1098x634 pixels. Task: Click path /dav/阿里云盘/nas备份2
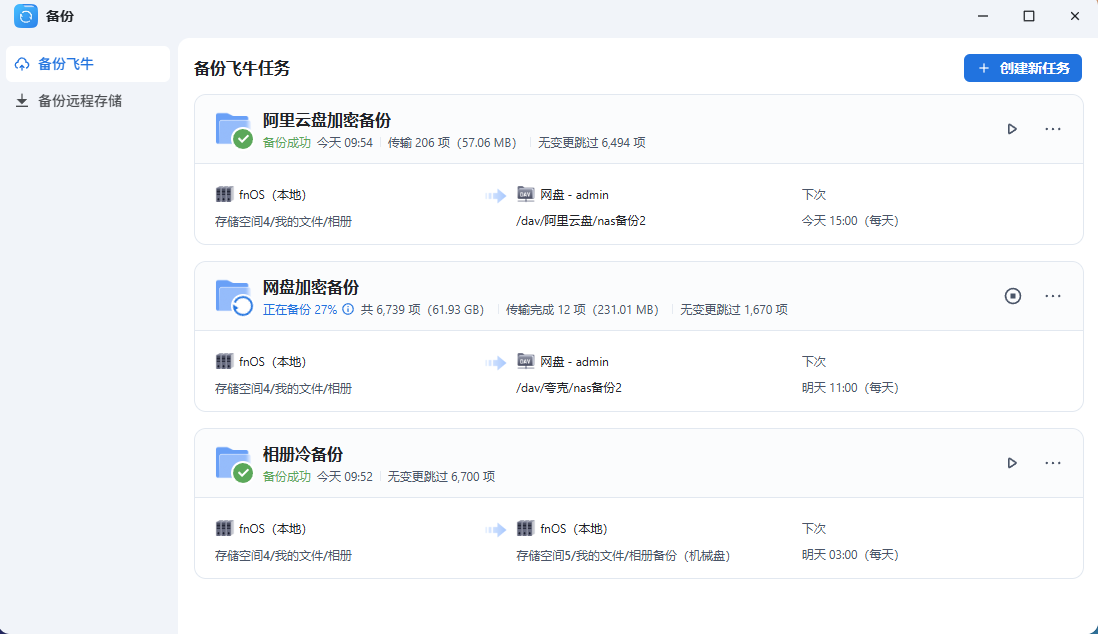click(x=581, y=221)
